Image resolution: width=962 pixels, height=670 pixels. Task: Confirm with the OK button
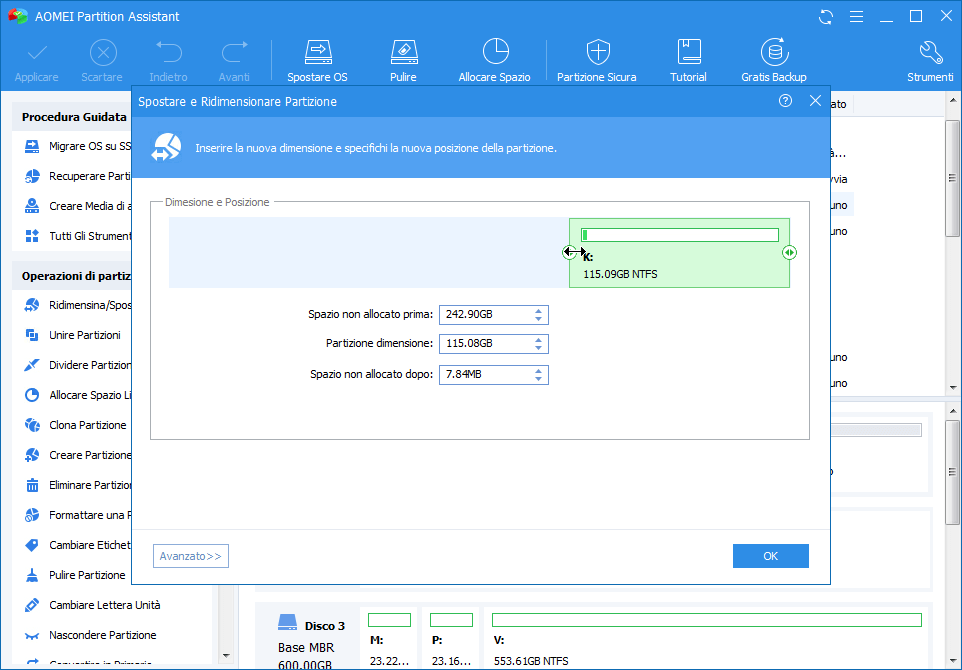771,556
